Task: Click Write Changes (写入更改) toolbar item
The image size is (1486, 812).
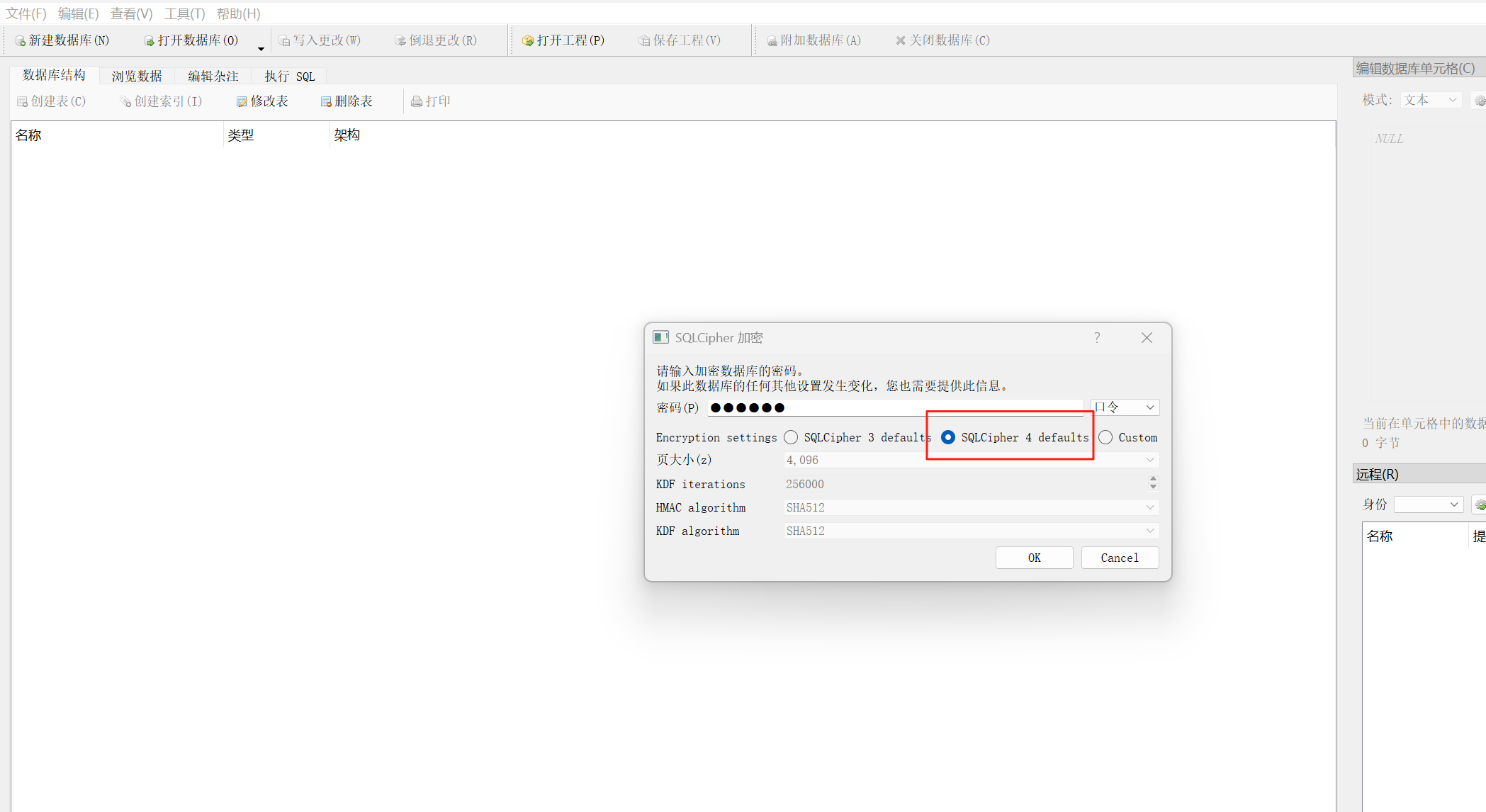Action: (320, 40)
